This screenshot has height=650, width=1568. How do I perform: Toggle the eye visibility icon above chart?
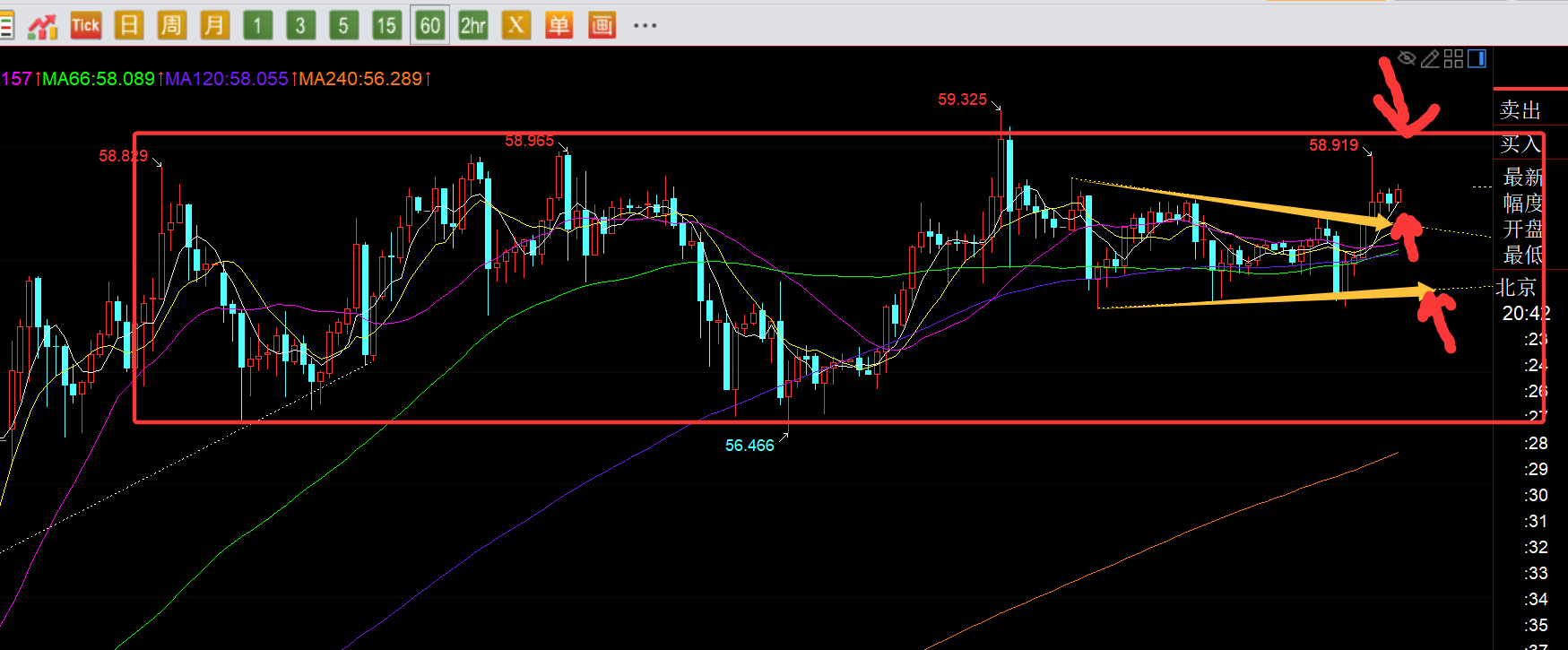point(1407,59)
